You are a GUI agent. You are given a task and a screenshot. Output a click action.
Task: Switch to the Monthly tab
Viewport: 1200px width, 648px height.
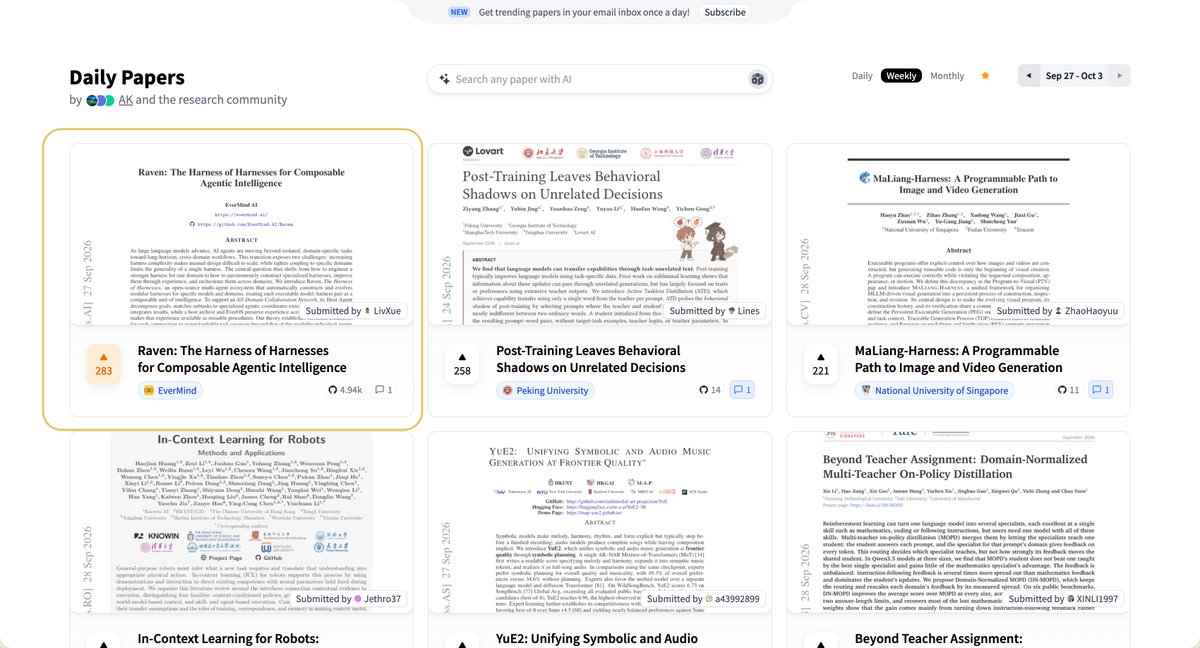point(947,76)
